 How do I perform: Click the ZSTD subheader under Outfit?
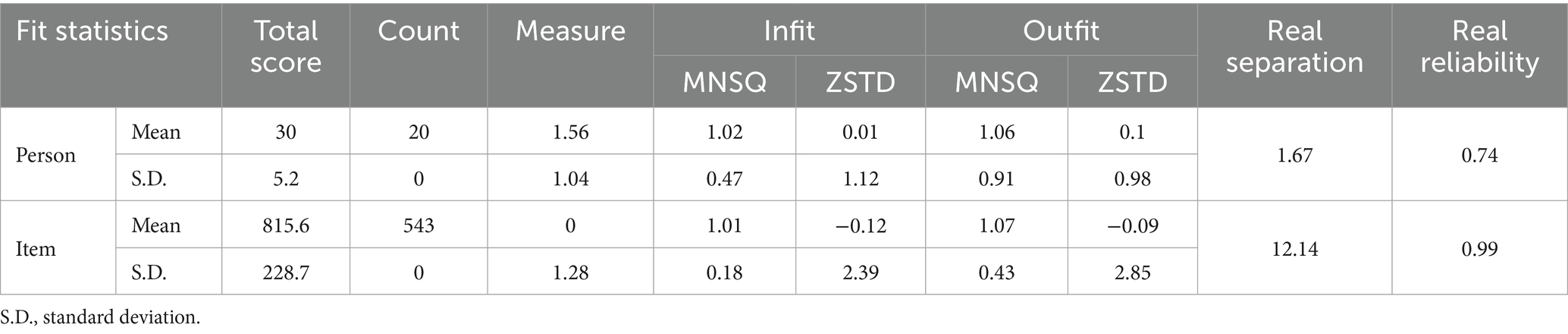pos(1132,82)
